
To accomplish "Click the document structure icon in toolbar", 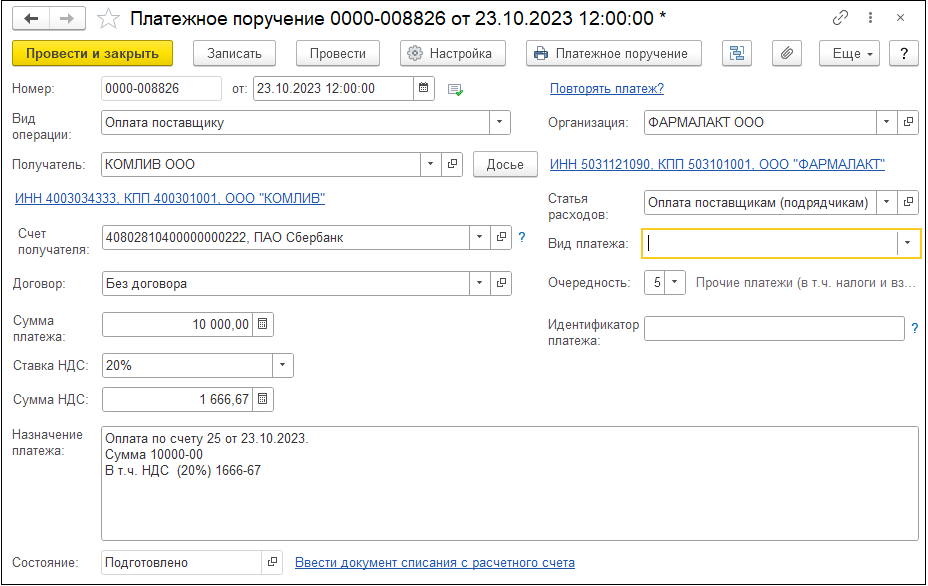I will 738,53.
